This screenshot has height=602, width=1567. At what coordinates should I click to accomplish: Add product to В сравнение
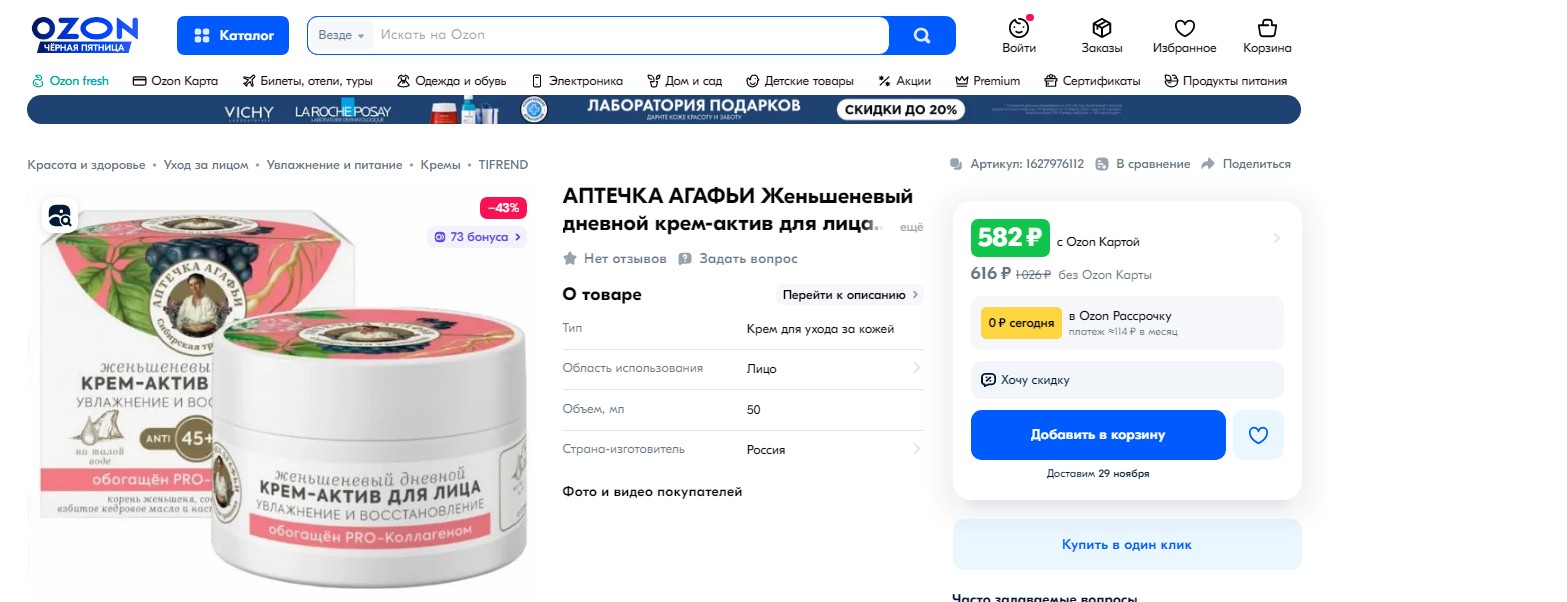1143,164
